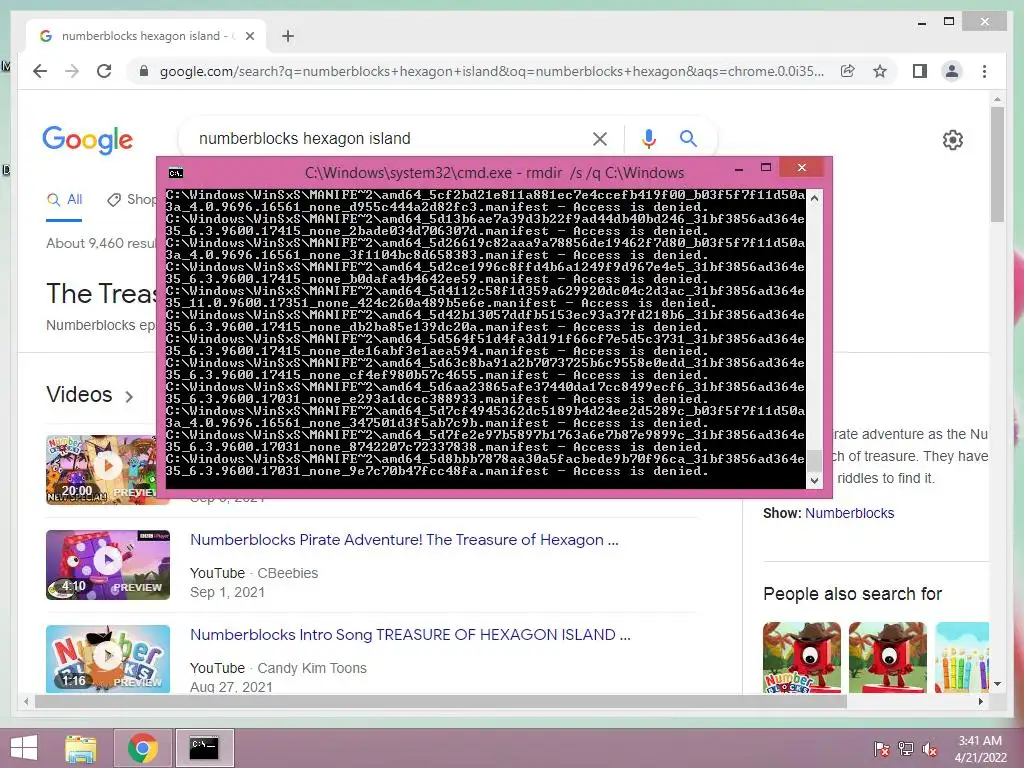Open the Windows Start button
This screenshot has height=768, width=1024.
pyautogui.click(x=24, y=748)
